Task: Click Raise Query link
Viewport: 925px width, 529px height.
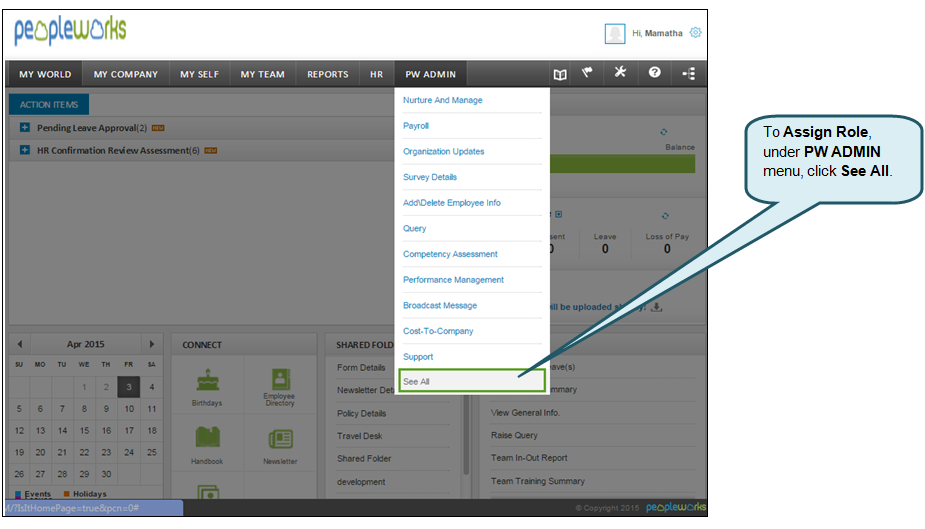Action: [x=514, y=435]
